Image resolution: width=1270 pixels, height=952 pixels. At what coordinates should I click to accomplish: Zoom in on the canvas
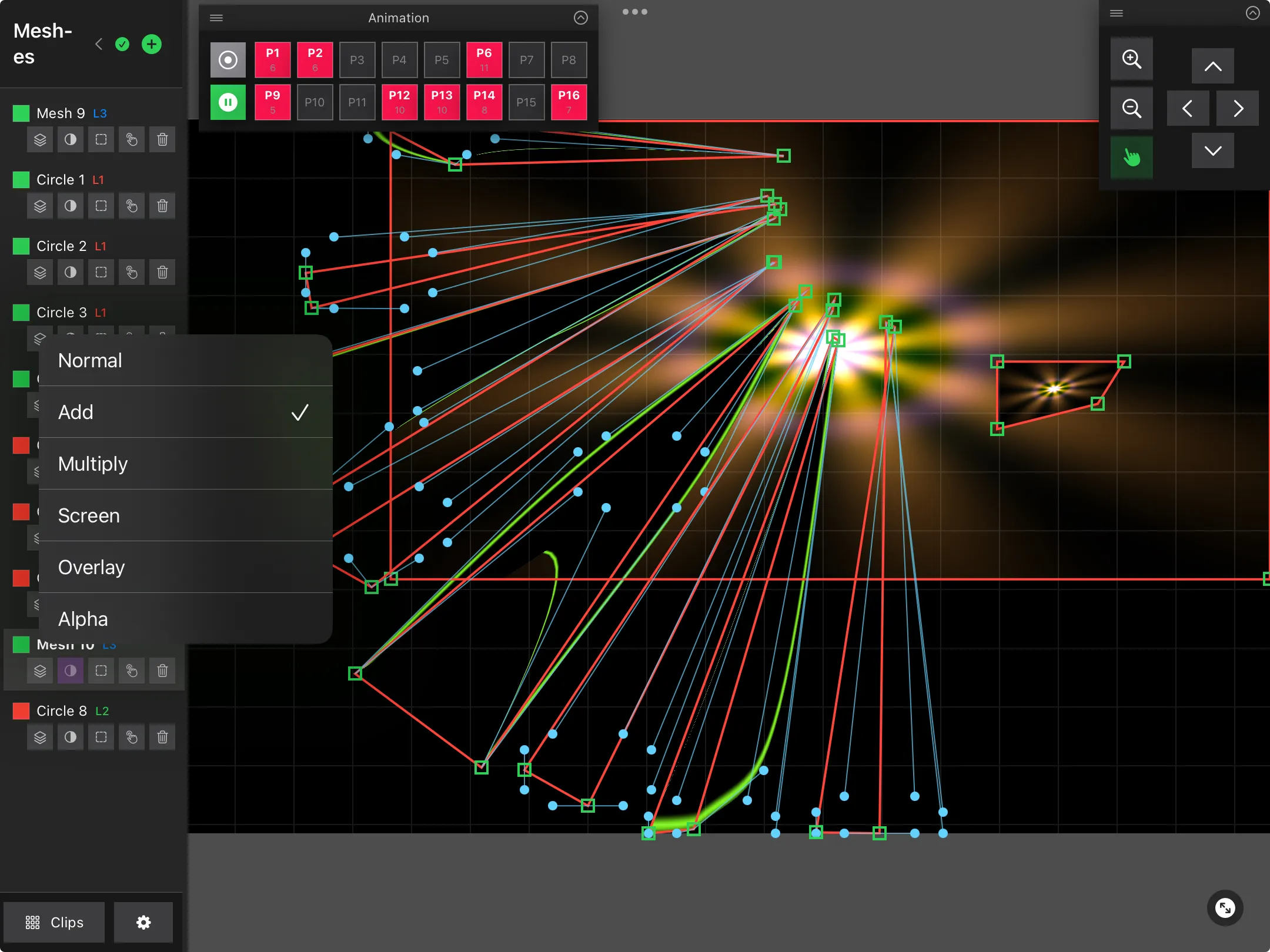click(x=1132, y=59)
